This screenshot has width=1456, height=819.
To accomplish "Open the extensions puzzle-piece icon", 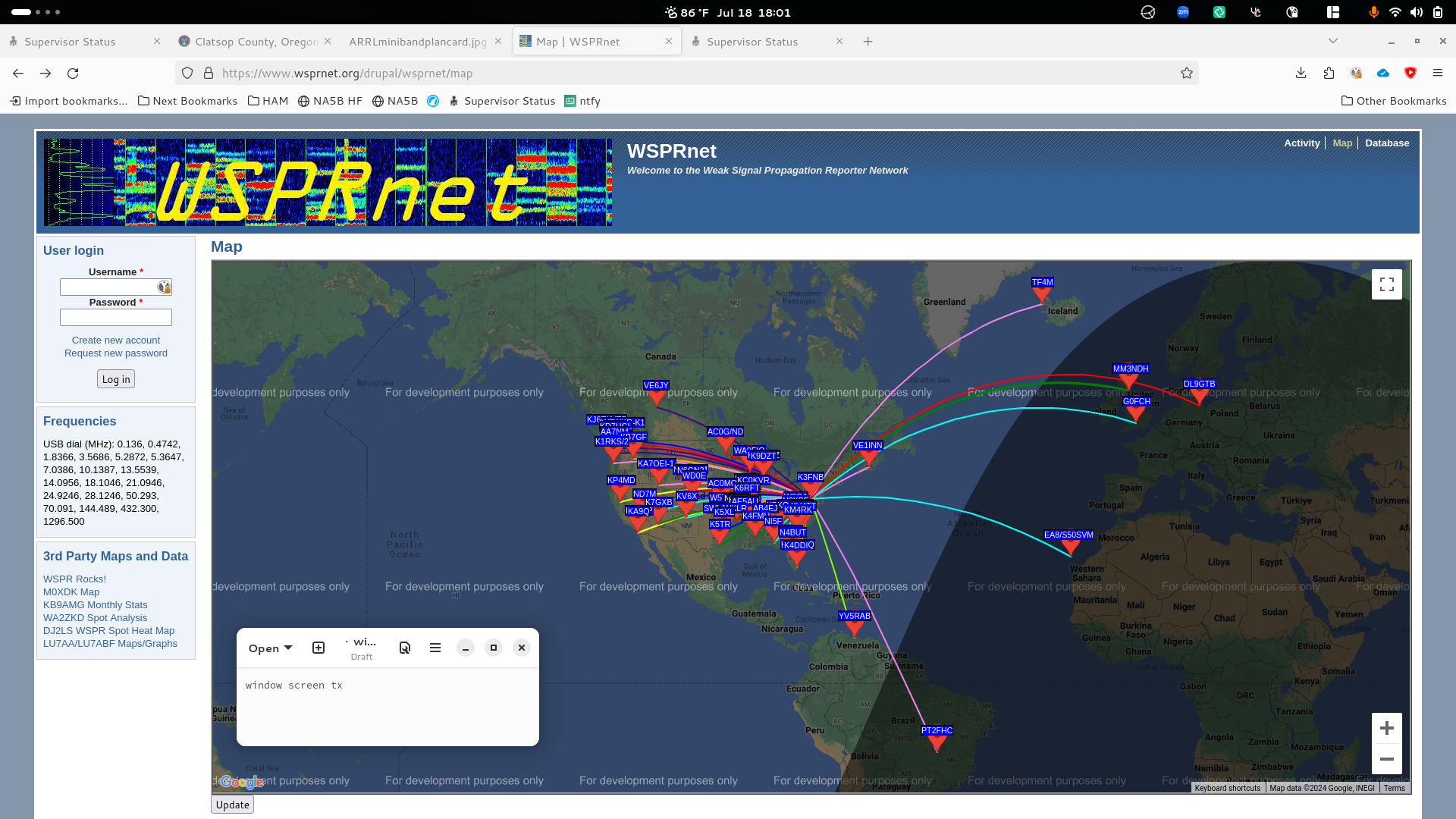I will click(x=1329, y=73).
